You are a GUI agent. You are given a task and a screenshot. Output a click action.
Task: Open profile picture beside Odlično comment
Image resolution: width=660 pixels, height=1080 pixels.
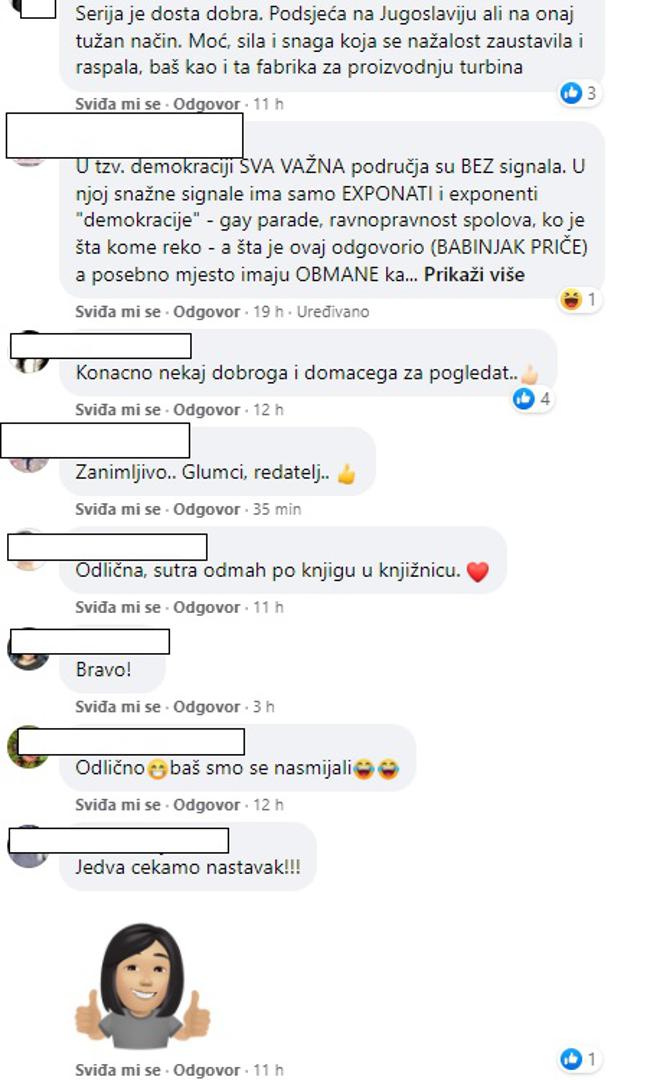[x=28, y=747]
